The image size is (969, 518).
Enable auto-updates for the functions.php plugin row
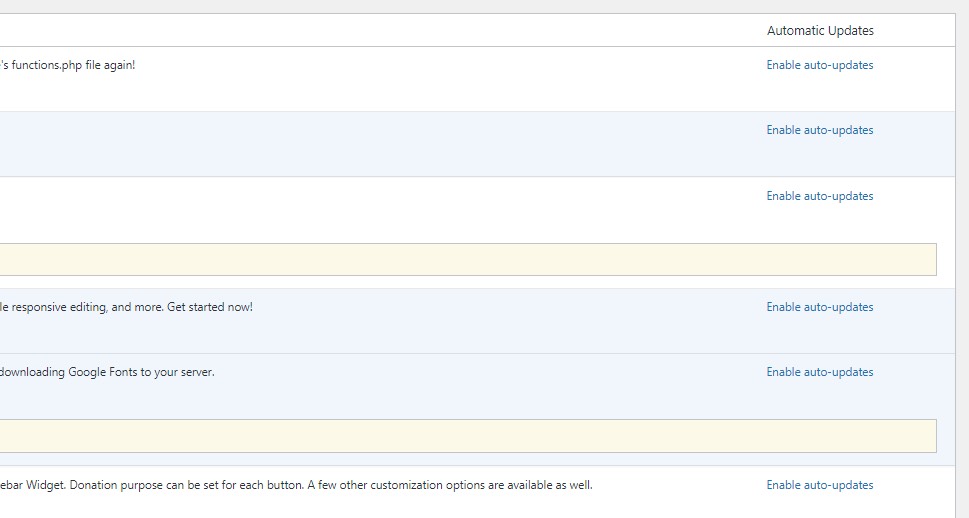[819, 65]
